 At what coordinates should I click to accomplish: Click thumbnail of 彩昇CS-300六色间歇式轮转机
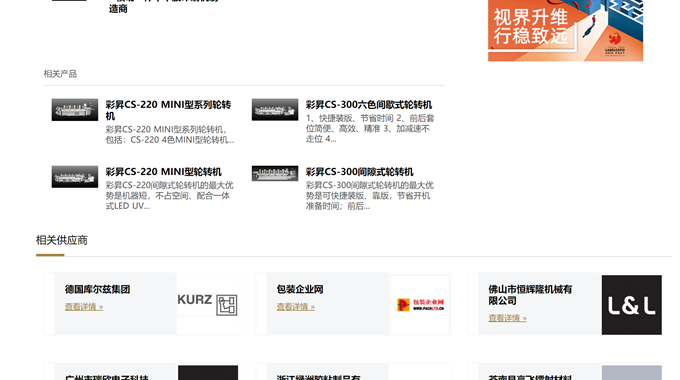tap(275, 109)
